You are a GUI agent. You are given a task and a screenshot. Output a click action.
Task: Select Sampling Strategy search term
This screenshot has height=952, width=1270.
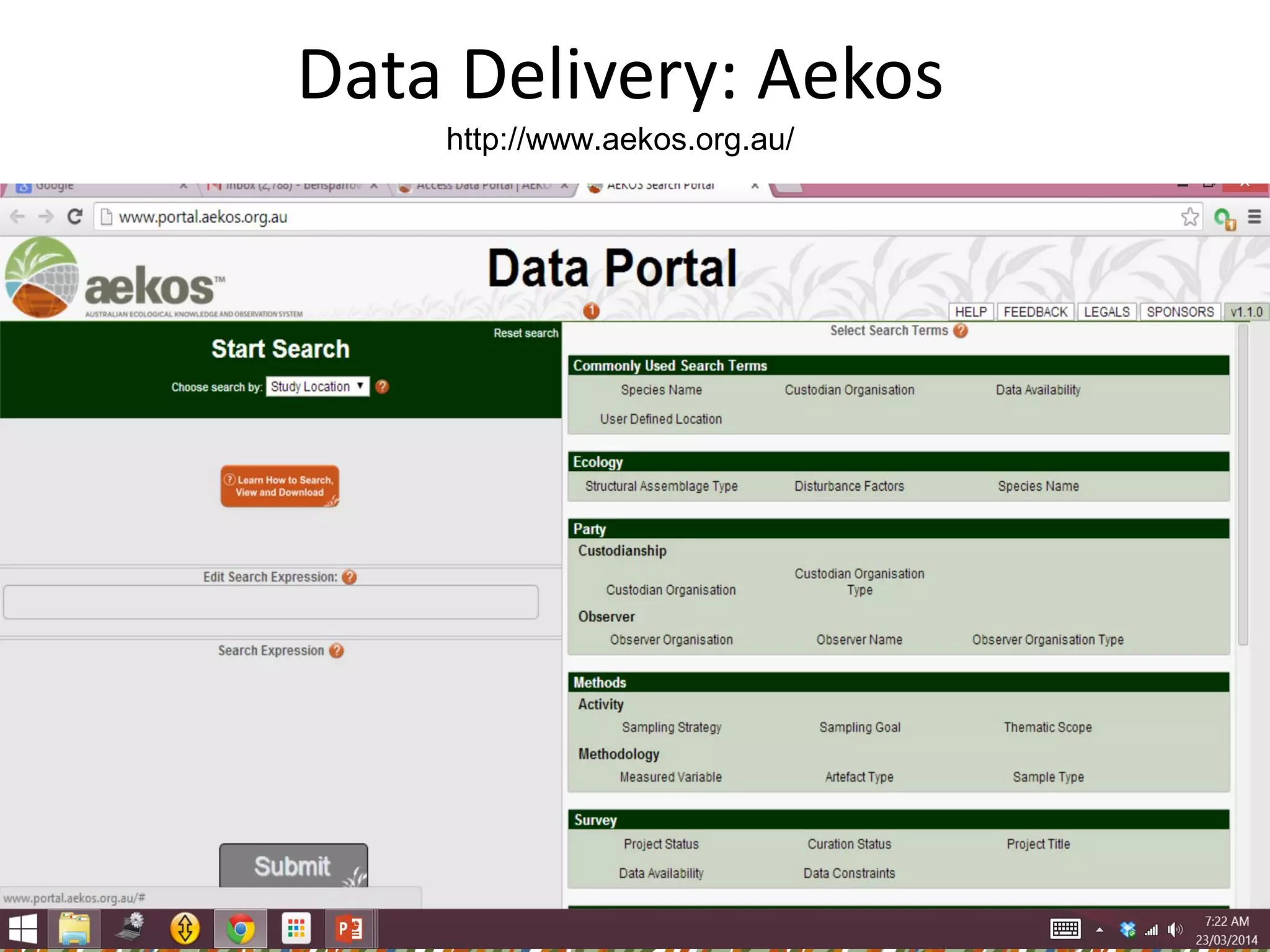pyautogui.click(x=672, y=728)
